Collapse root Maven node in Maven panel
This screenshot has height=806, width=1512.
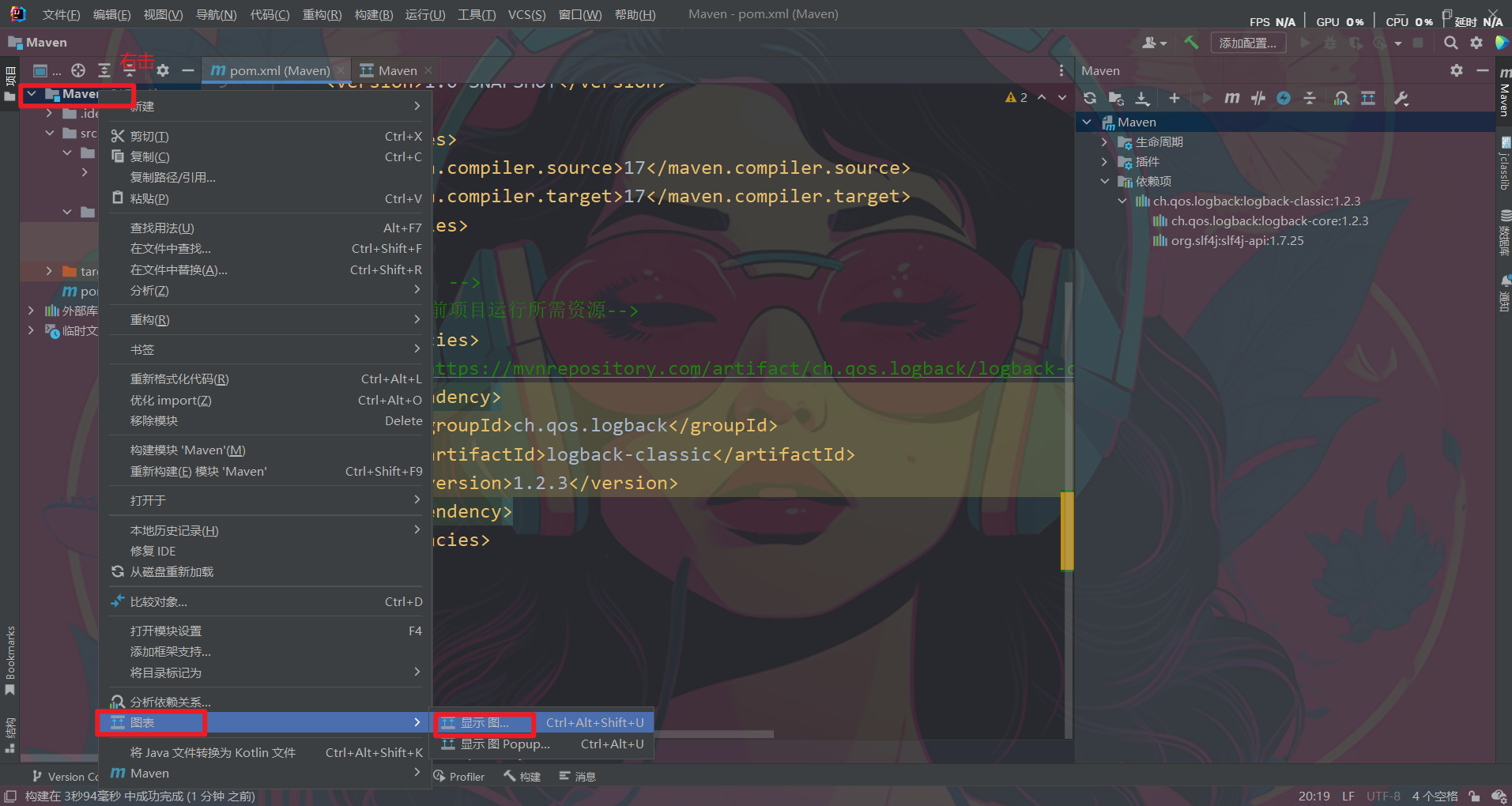click(x=1088, y=122)
